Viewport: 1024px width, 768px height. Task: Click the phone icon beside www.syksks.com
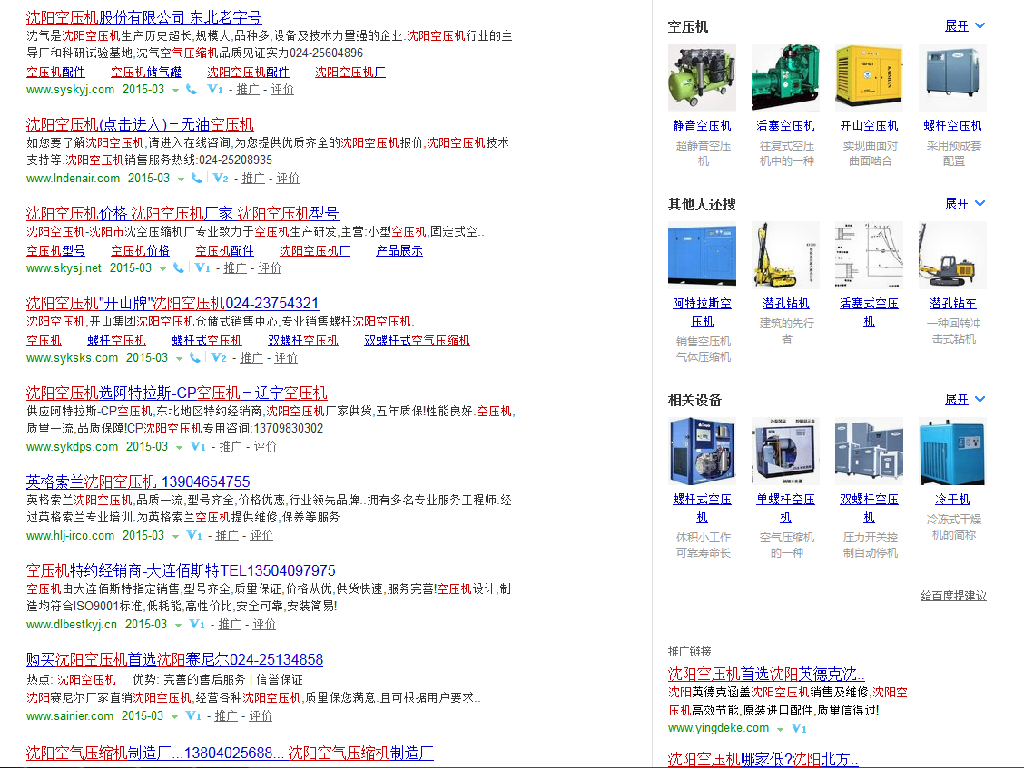pyautogui.click(x=195, y=358)
